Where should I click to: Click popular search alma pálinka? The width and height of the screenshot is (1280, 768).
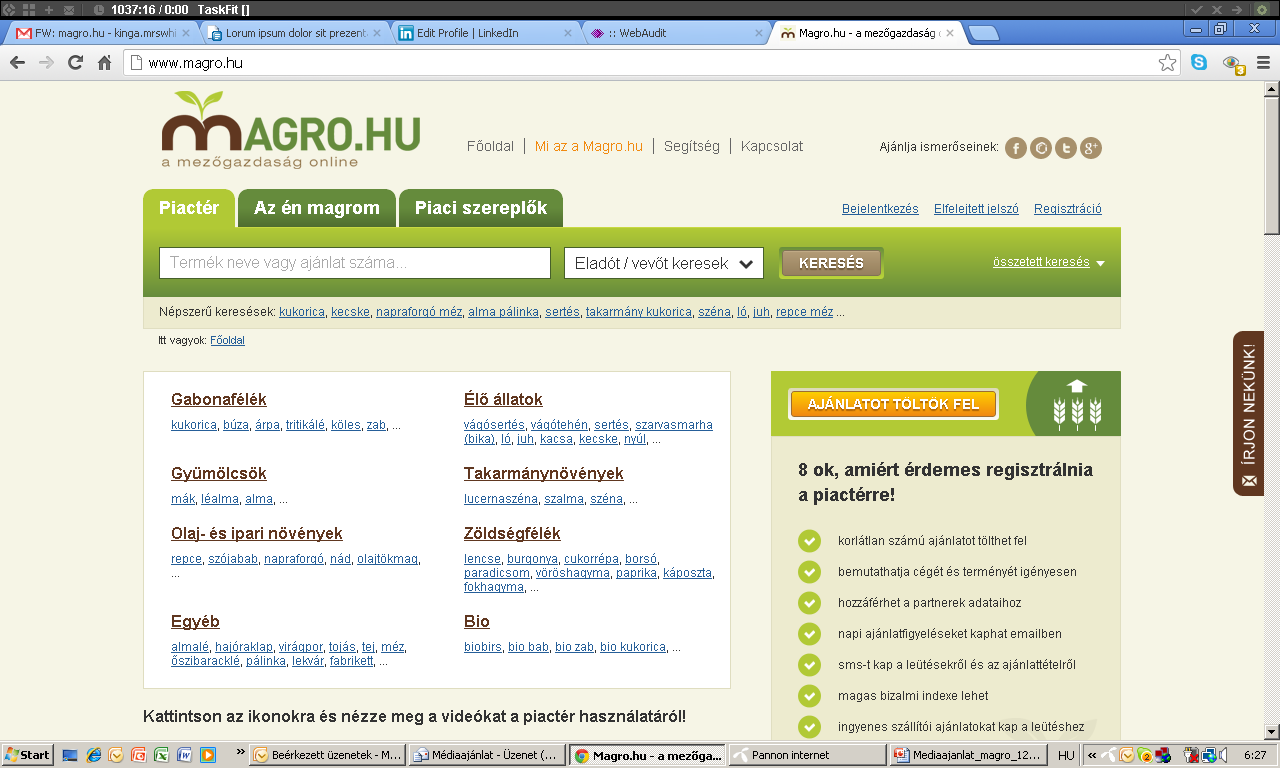pos(503,312)
